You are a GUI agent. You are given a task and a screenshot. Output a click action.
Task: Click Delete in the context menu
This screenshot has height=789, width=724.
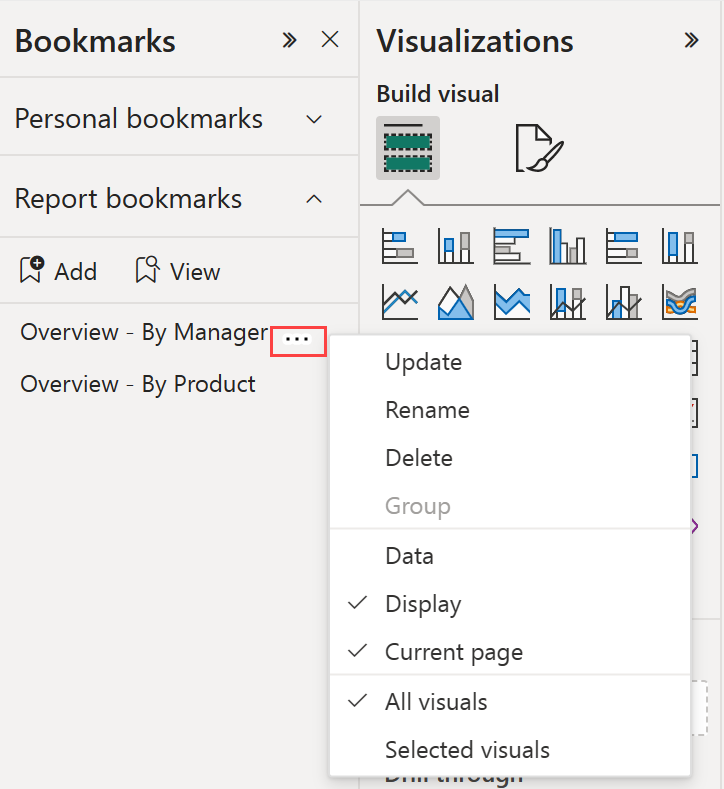[x=419, y=458]
